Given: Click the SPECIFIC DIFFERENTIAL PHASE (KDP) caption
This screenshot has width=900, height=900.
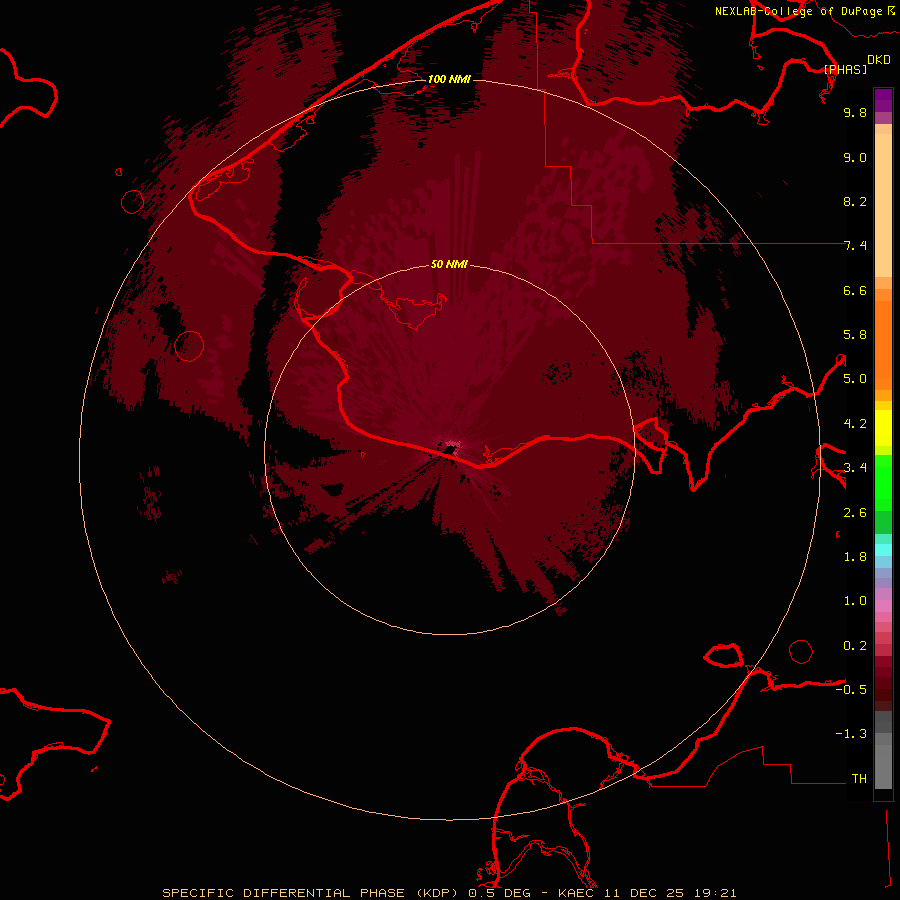Looking at the screenshot, I should coord(312,893).
